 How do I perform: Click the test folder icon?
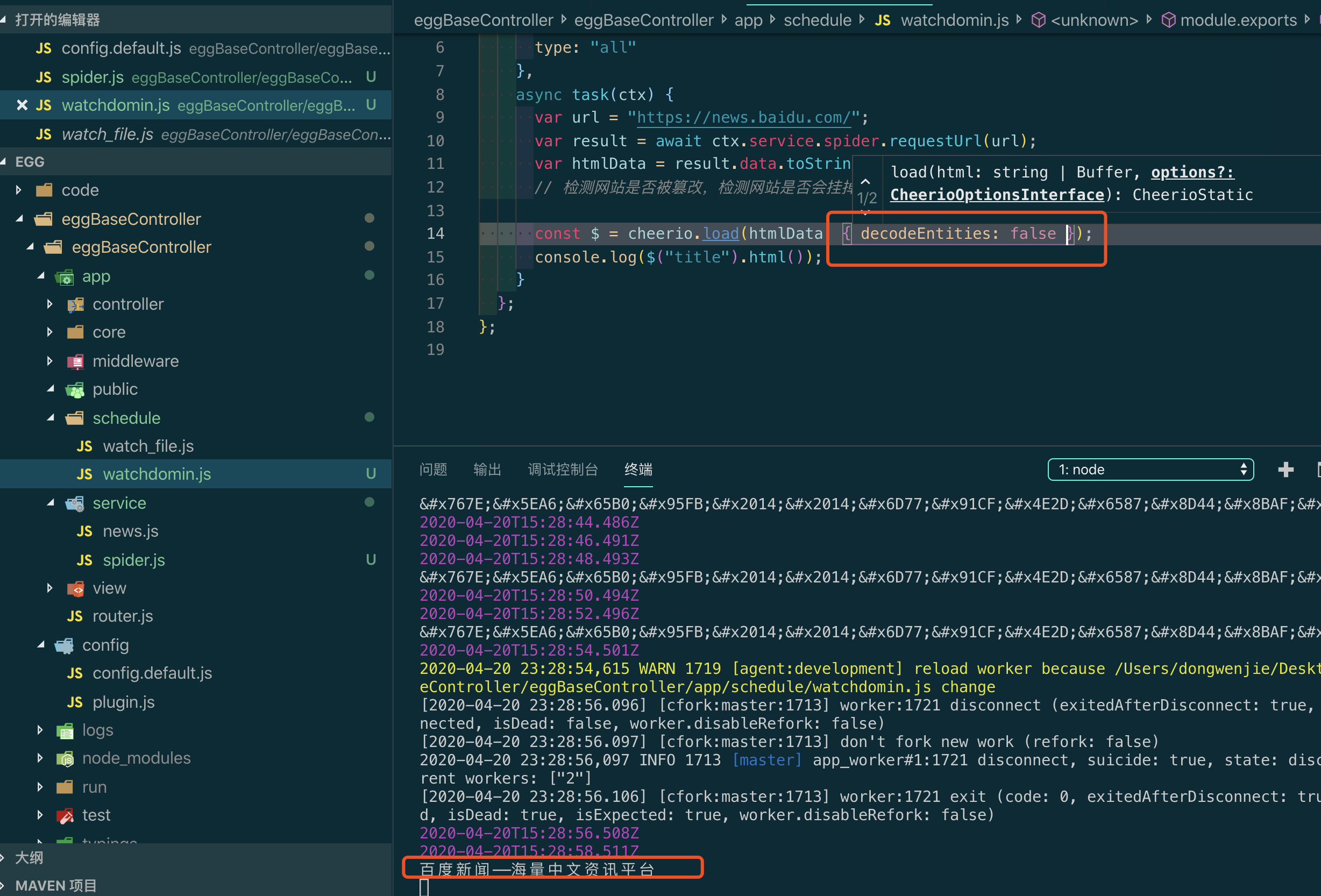65,816
